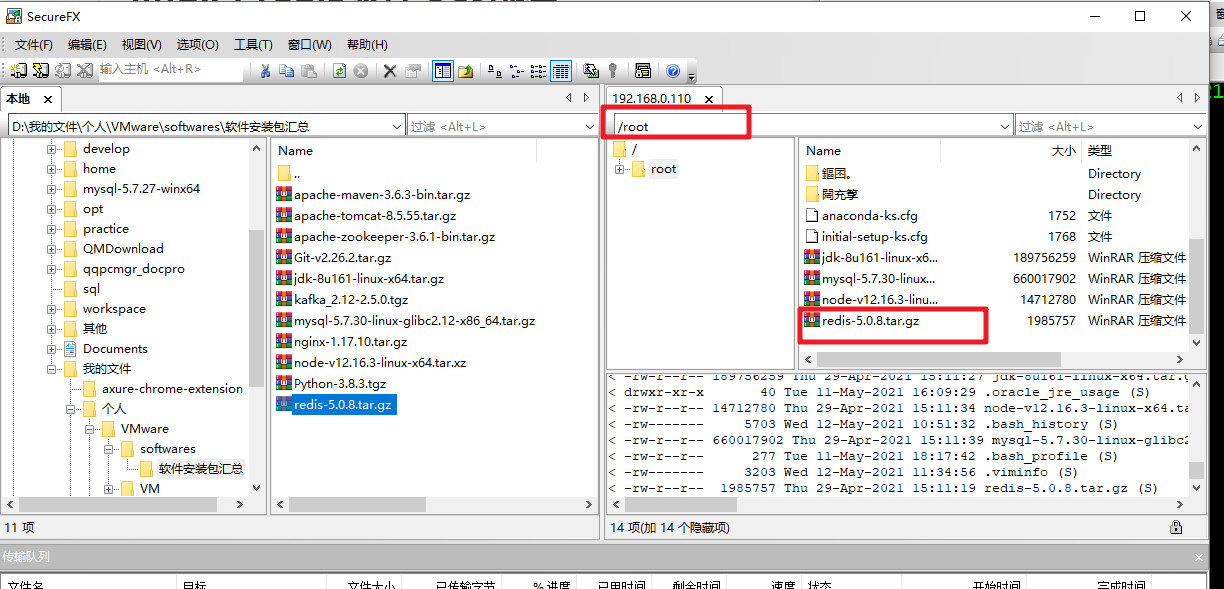The image size is (1224, 589).
Task: Open the 视图(V) menu
Action: [x=141, y=45]
